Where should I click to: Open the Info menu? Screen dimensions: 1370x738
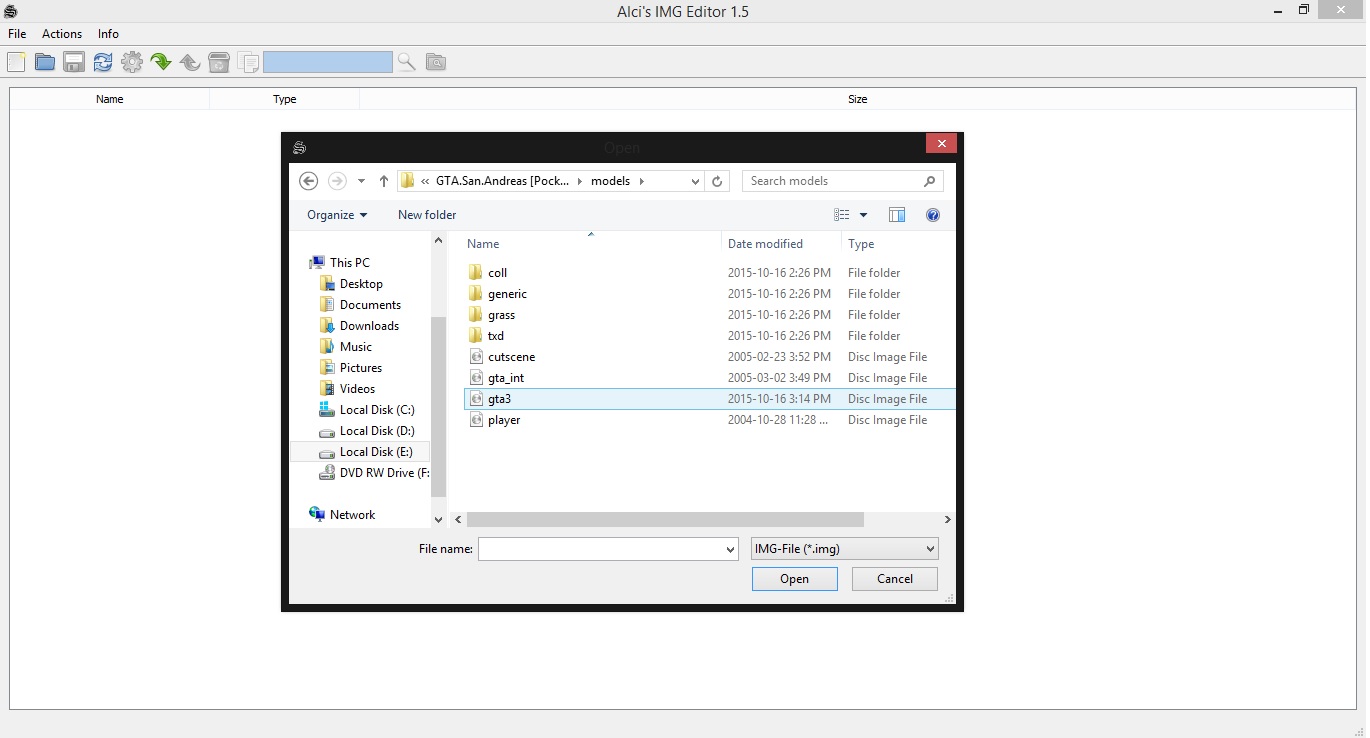pos(108,34)
